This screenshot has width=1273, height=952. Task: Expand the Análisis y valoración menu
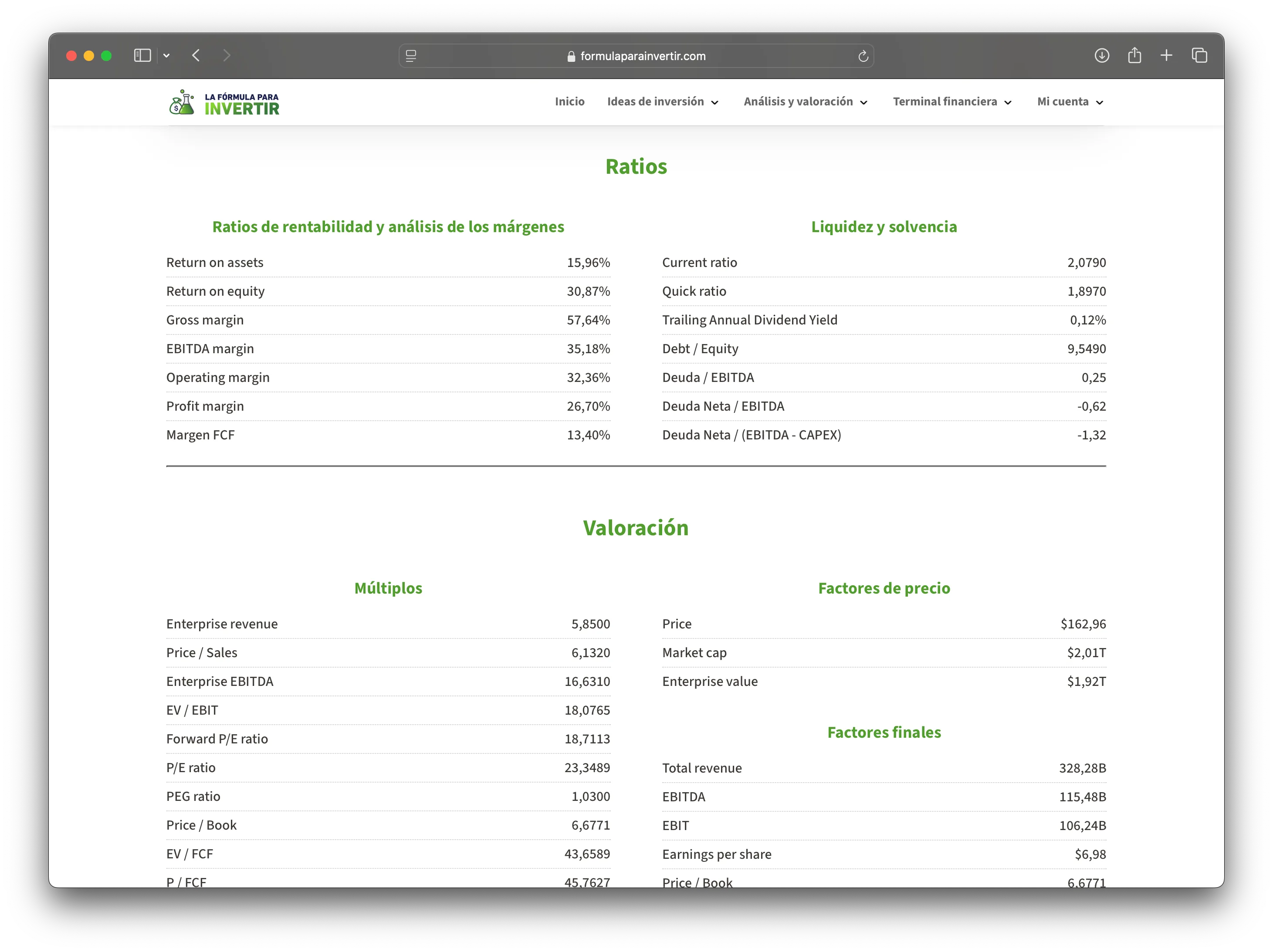coord(805,101)
